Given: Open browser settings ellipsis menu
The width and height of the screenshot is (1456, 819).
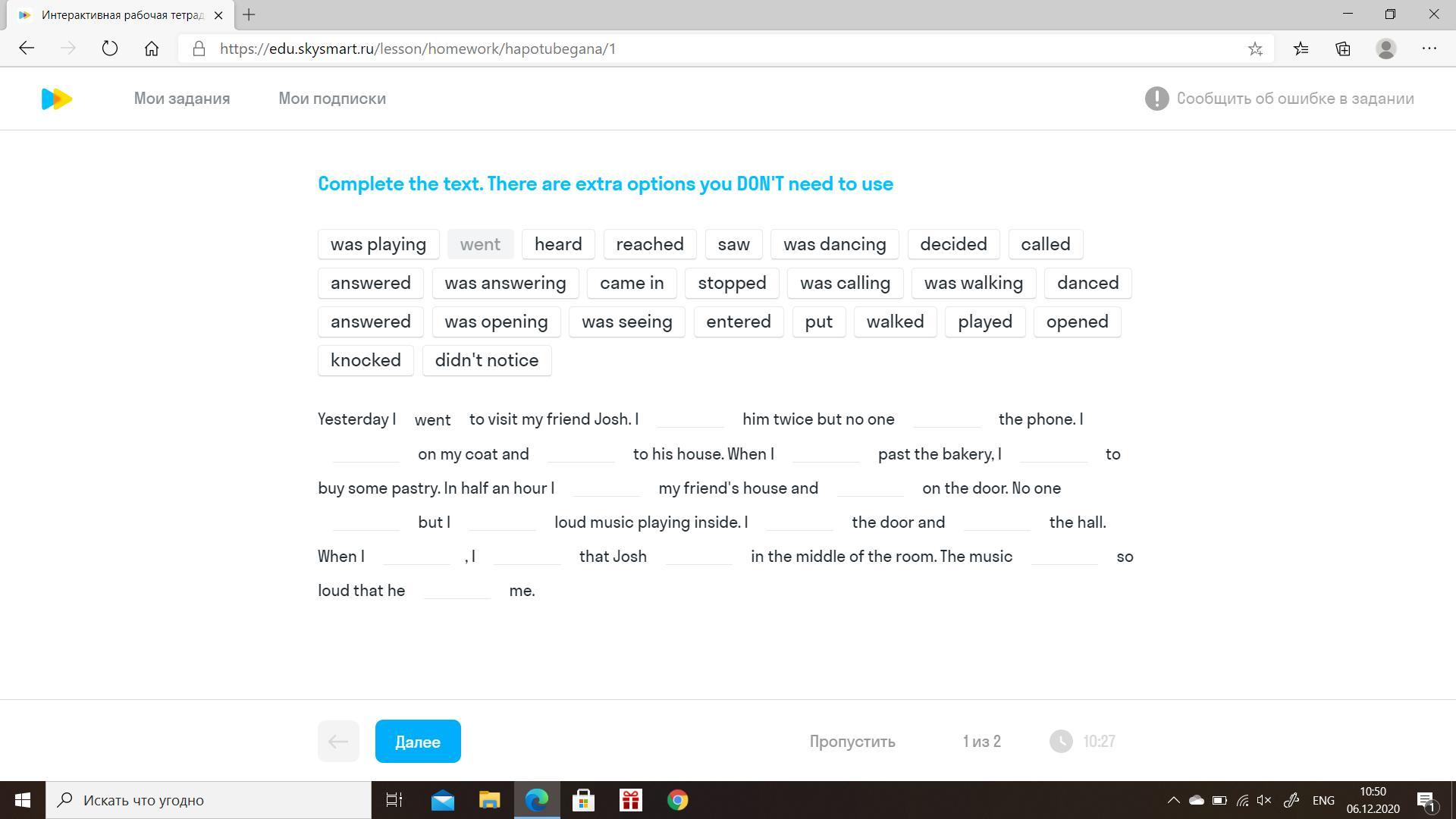Looking at the screenshot, I should (x=1429, y=49).
